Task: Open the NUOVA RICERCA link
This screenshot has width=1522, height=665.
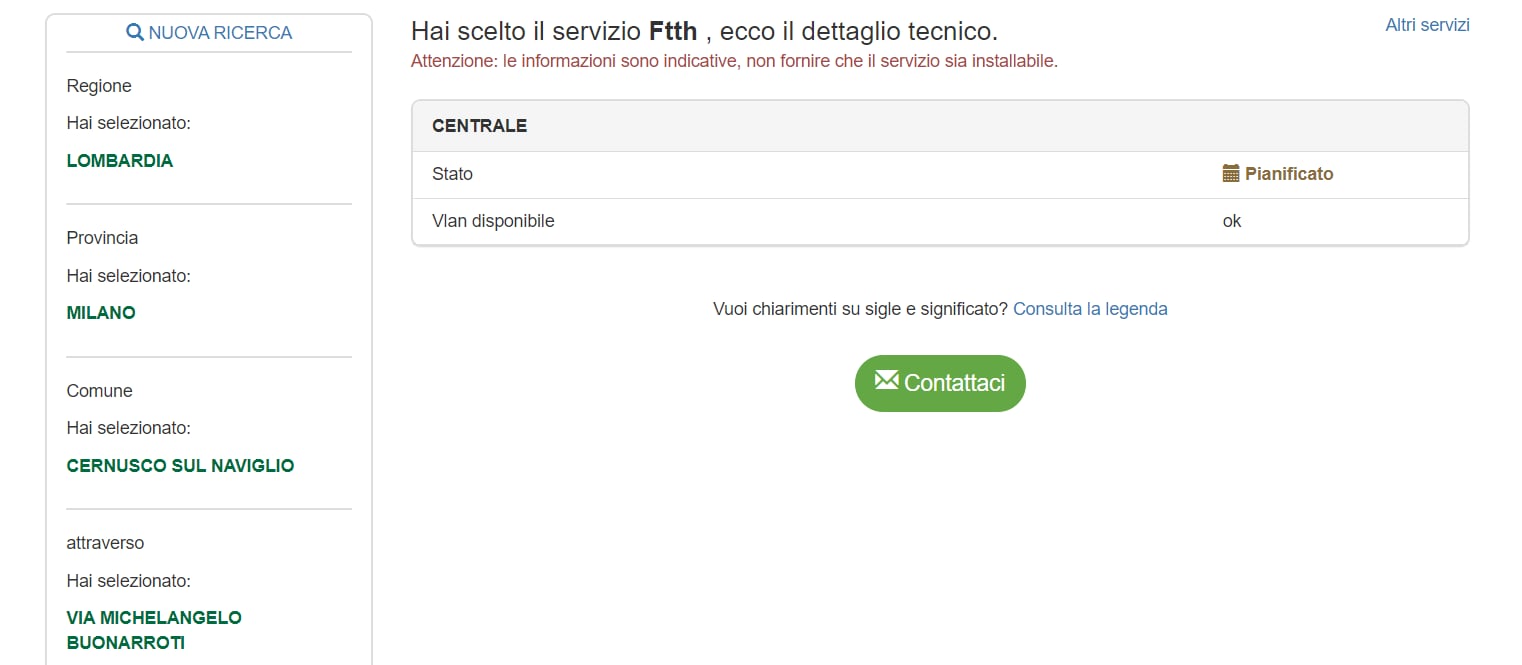Action: pos(220,33)
